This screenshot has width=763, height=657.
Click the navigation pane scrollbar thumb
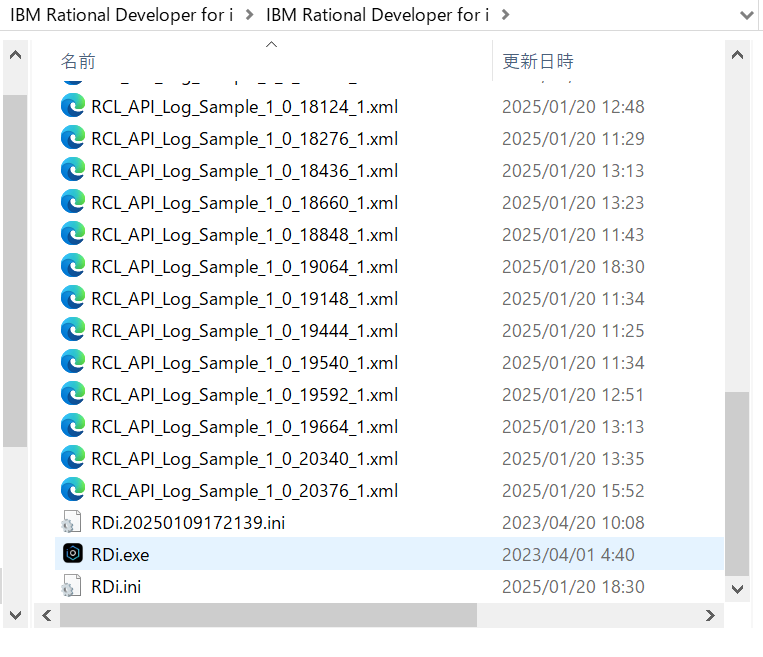pyautogui.click(x=15, y=271)
